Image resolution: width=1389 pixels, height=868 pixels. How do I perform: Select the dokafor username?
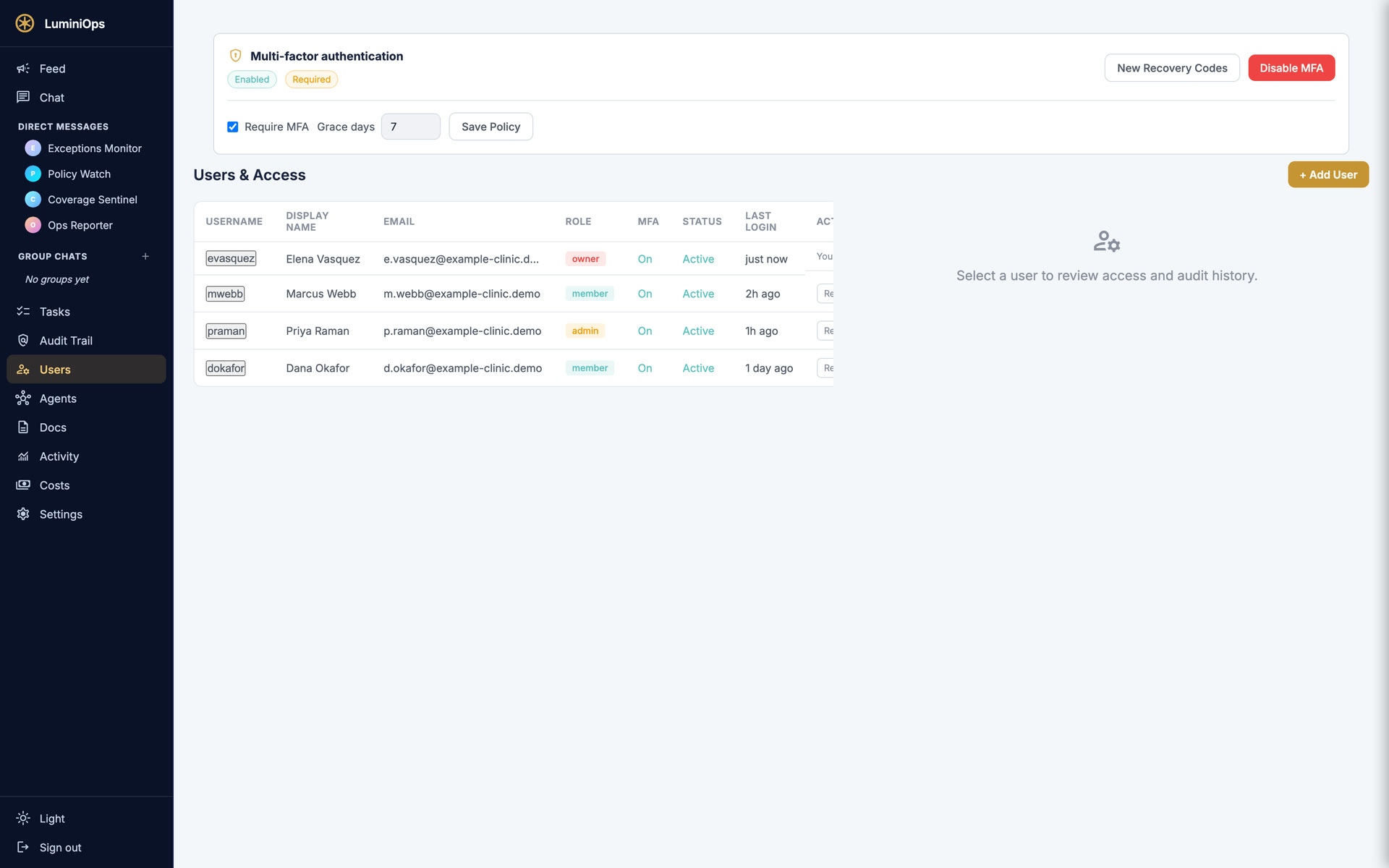click(x=226, y=368)
